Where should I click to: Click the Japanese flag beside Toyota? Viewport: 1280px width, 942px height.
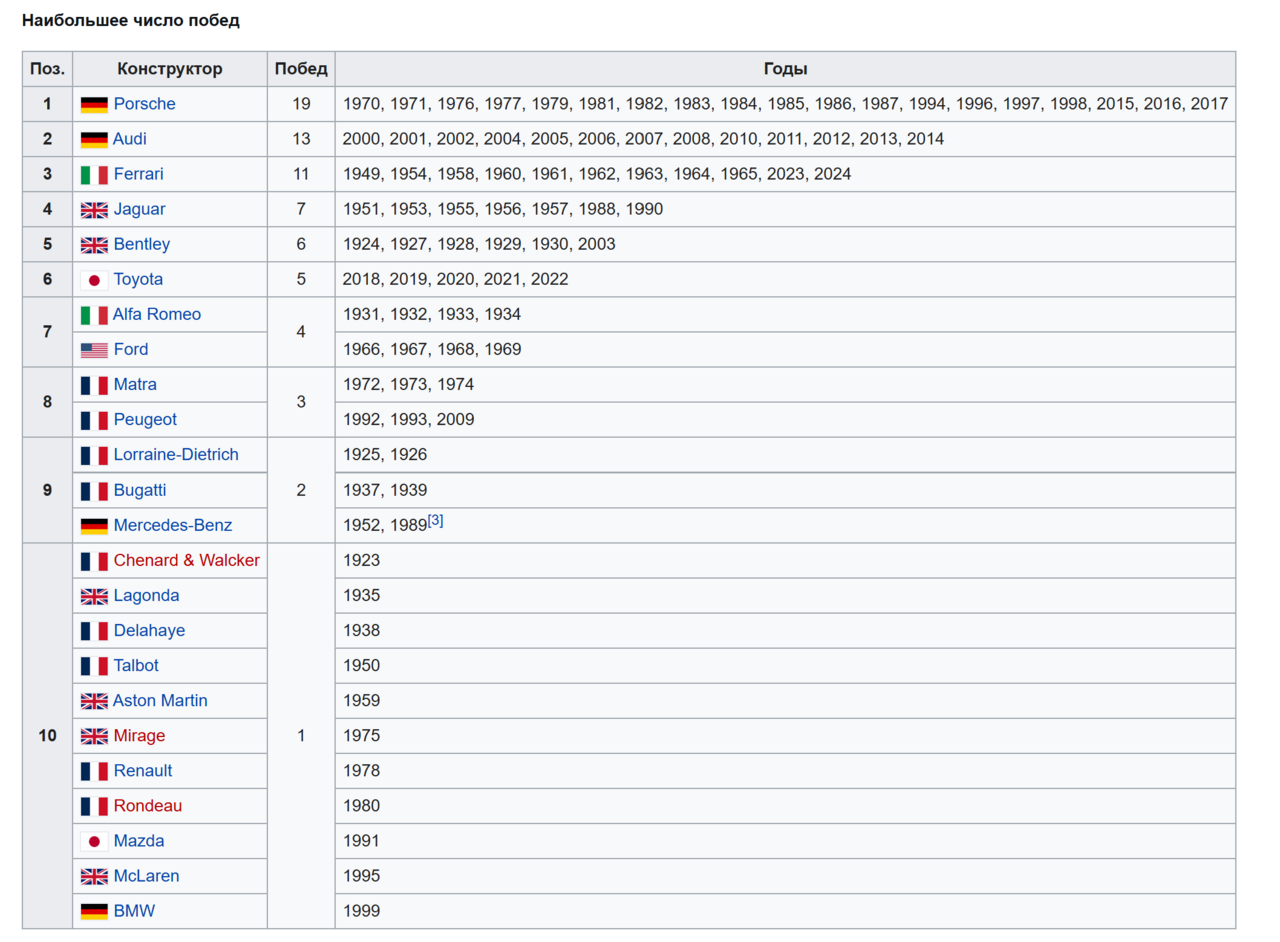[94, 280]
